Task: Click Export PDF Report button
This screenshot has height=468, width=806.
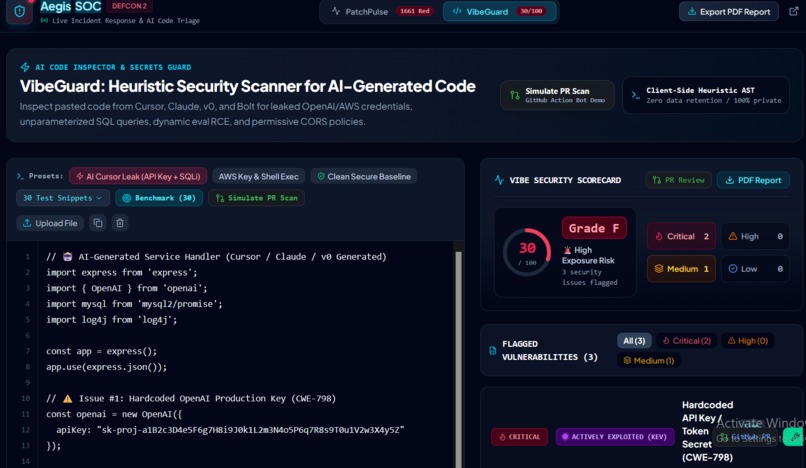Action: coord(728,11)
